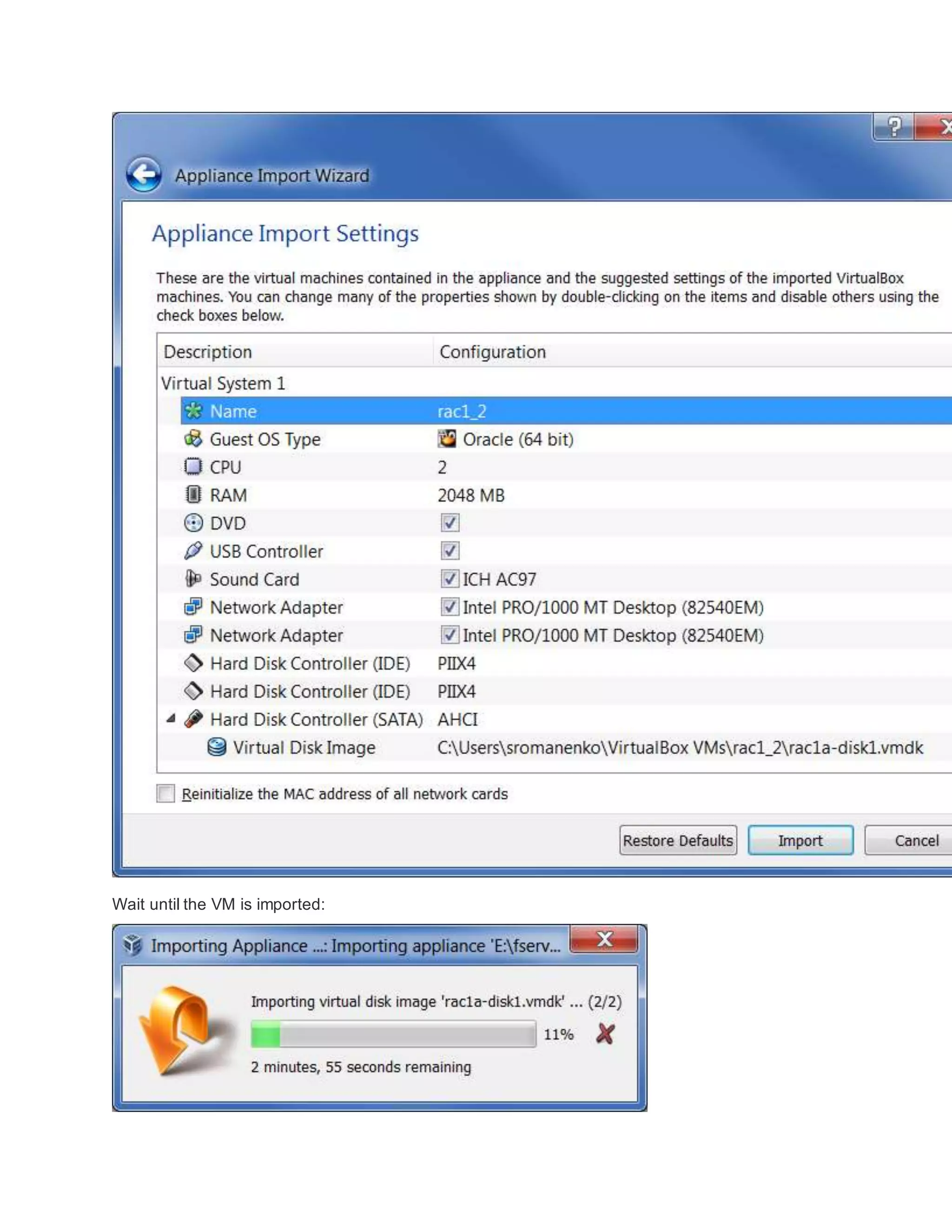
Task: Click the Restore Defaults button
Action: tap(678, 841)
